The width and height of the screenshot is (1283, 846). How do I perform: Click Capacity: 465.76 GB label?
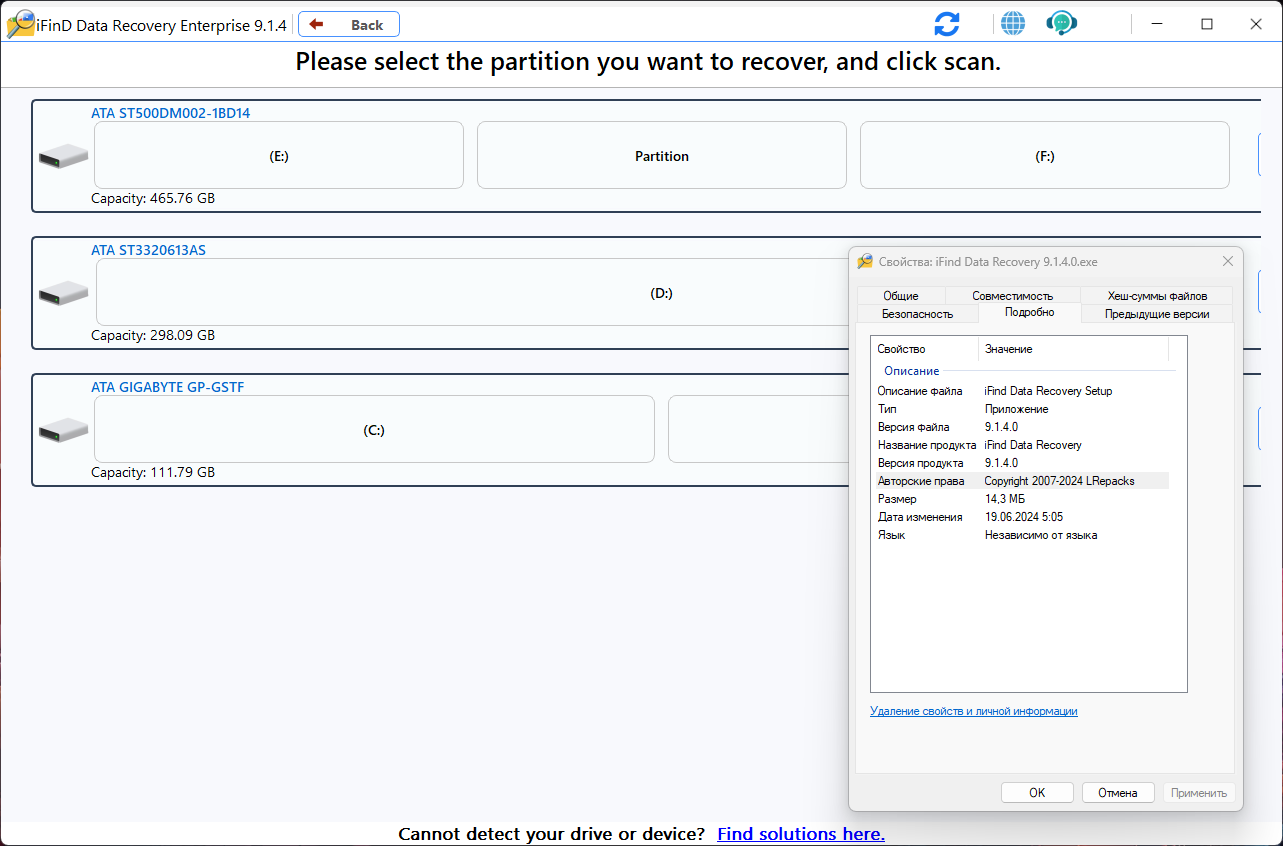[153, 198]
